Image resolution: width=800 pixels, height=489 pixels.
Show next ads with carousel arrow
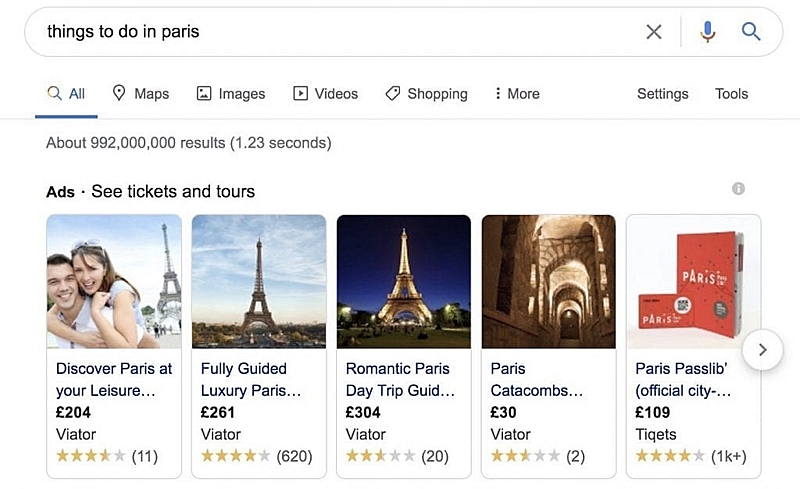pos(762,350)
